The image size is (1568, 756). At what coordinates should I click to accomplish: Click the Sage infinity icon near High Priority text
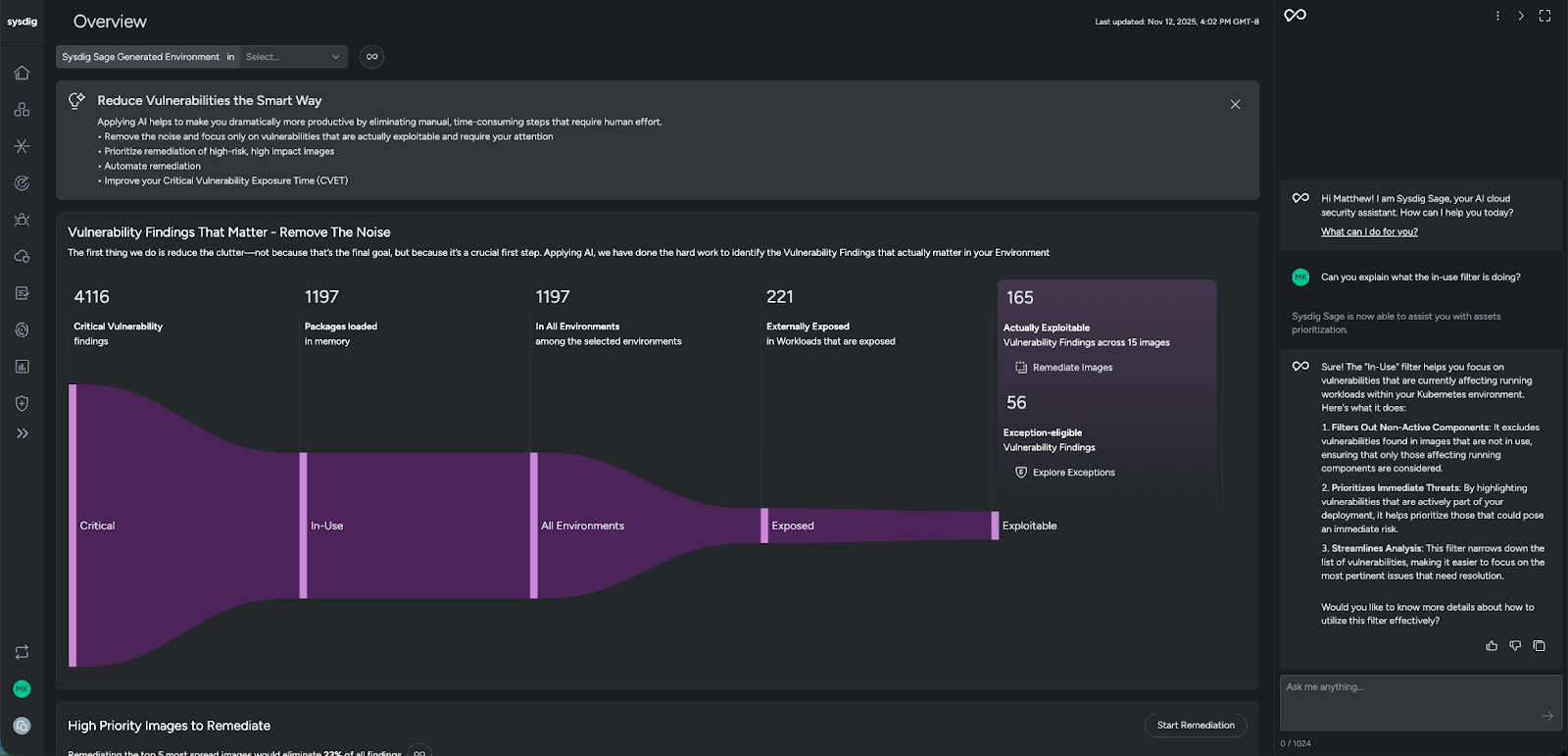tap(419, 752)
